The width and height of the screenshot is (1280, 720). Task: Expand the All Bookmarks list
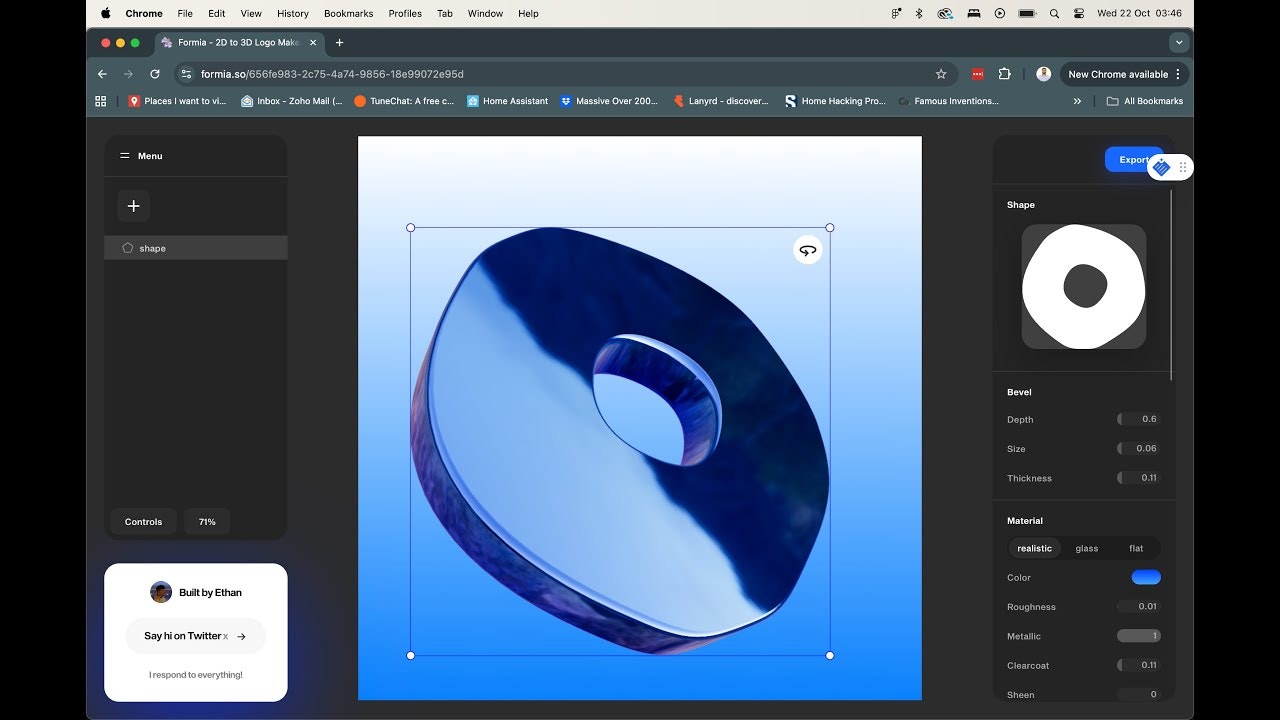point(1145,101)
